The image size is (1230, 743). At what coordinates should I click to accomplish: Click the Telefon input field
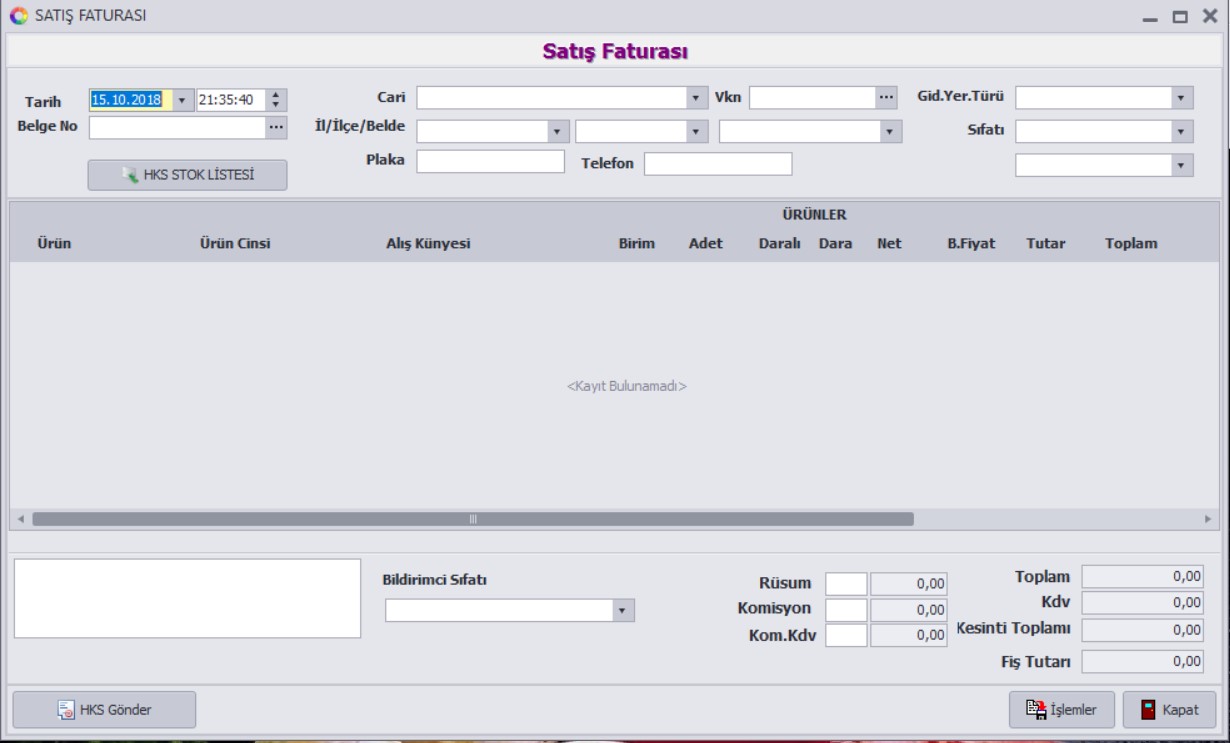click(718, 163)
